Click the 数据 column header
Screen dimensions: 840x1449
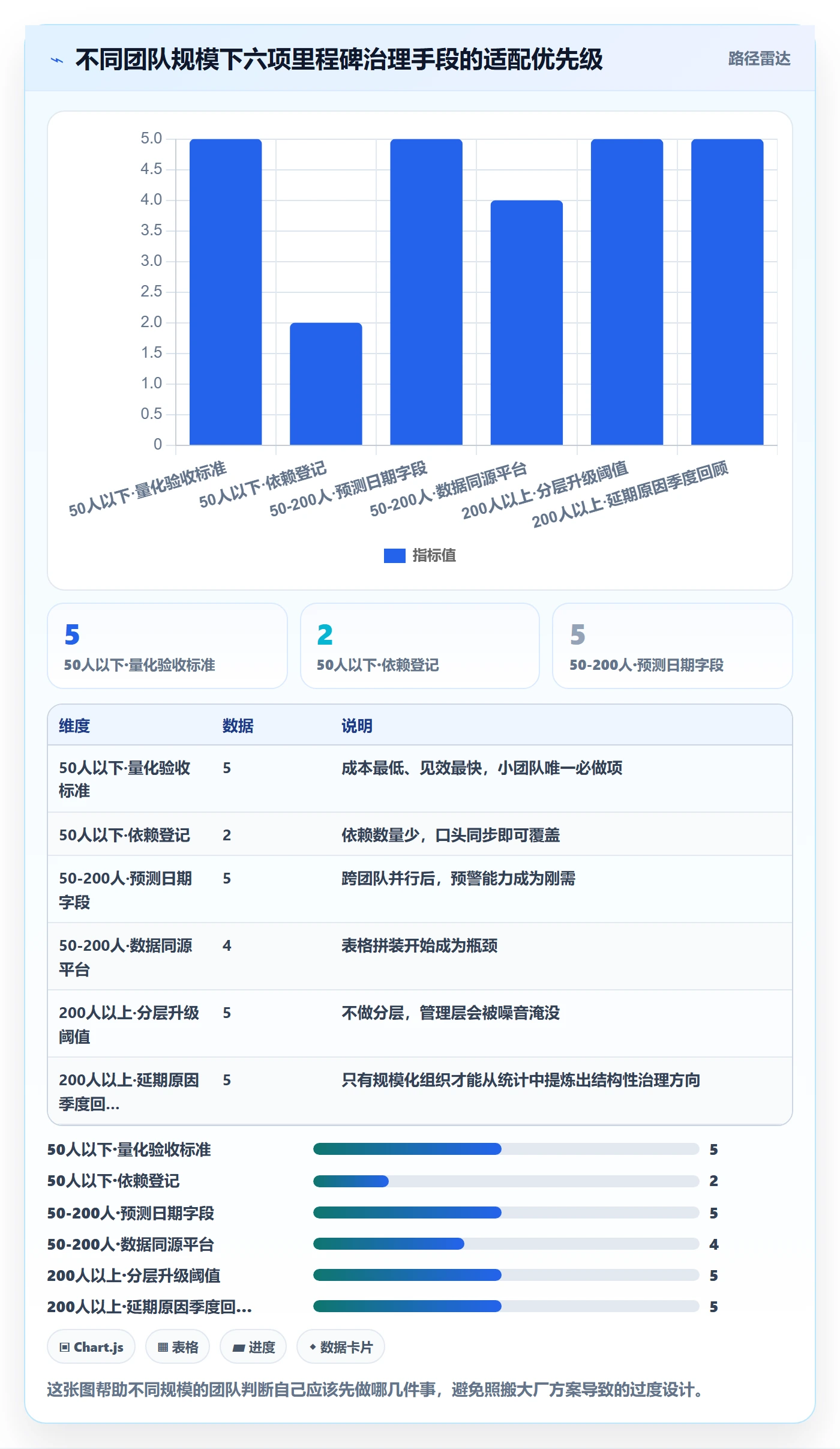[x=238, y=726]
